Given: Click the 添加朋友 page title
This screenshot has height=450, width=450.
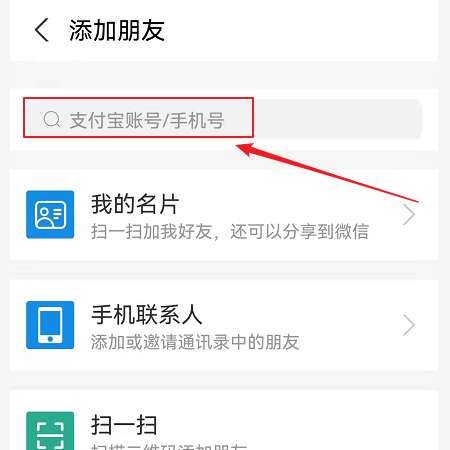Looking at the screenshot, I should [x=117, y=30].
